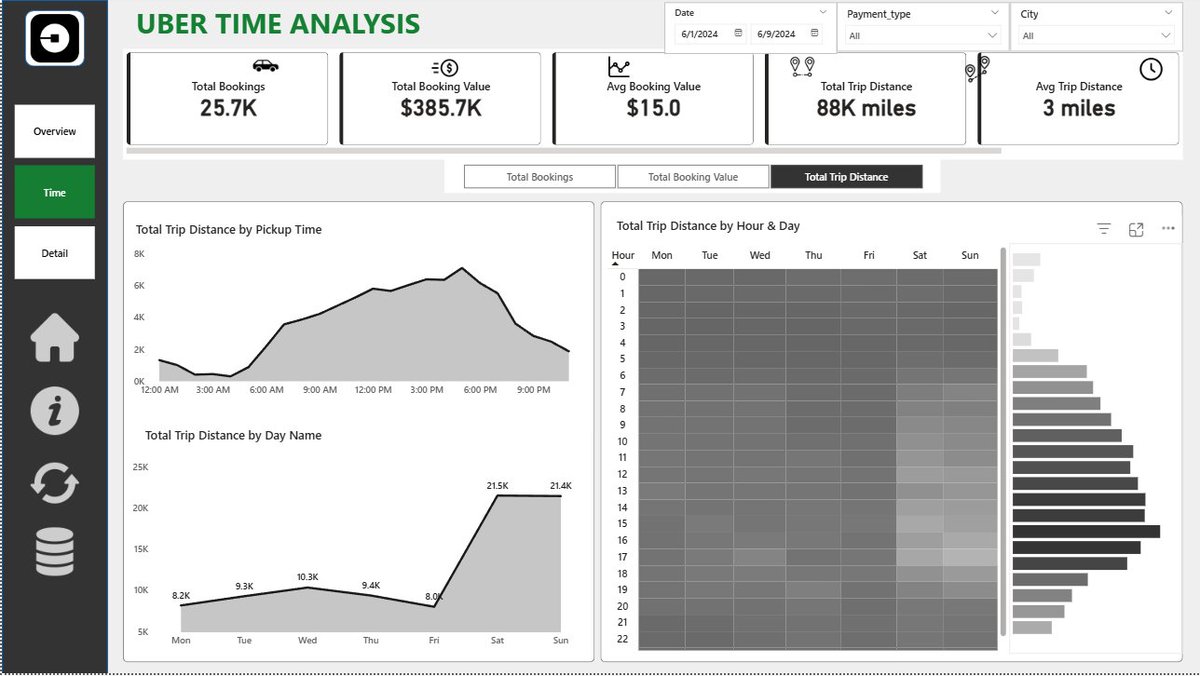Select the Total Trip Distance measure button
The image size is (1200, 676).
pyautogui.click(x=846, y=177)
